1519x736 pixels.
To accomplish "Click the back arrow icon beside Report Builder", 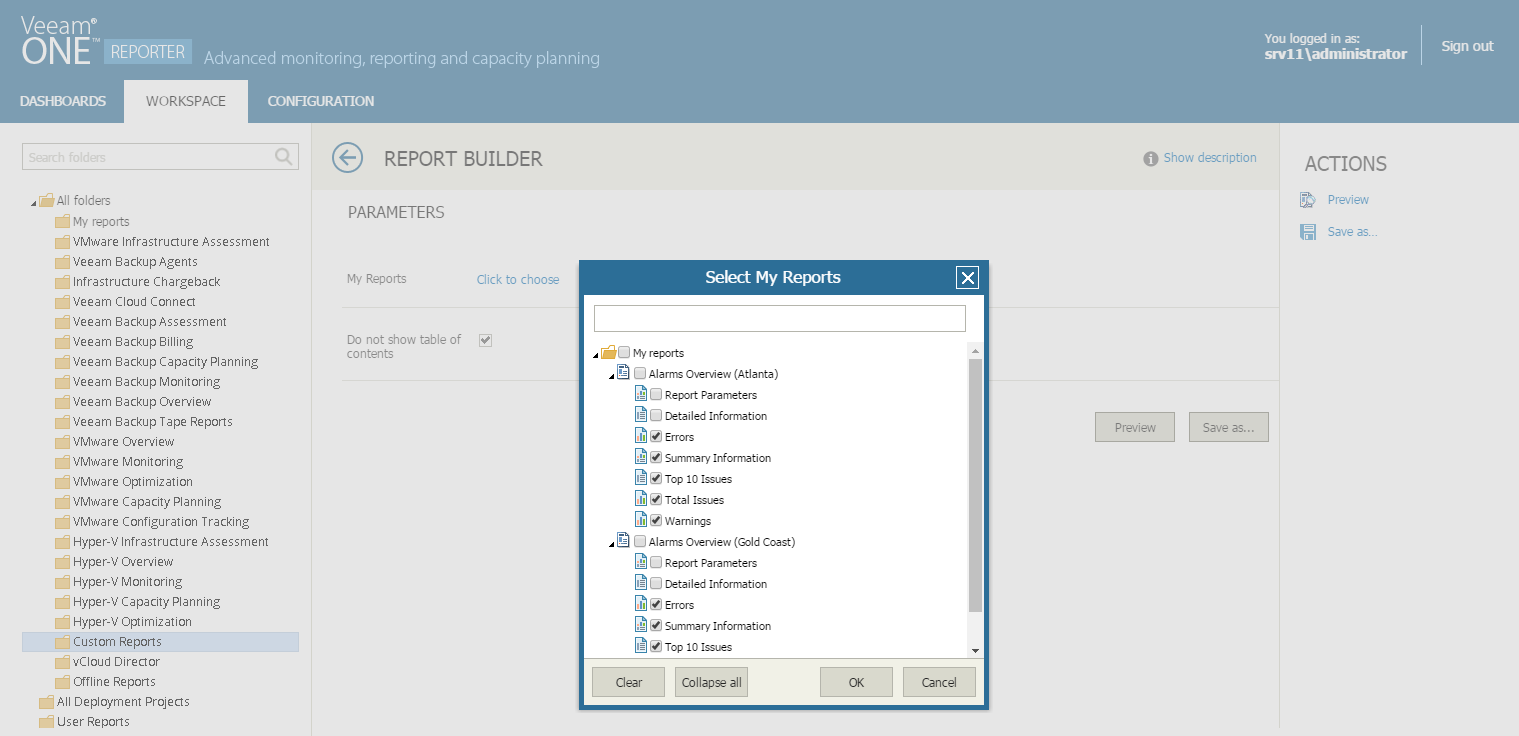I will pos(347,158).
